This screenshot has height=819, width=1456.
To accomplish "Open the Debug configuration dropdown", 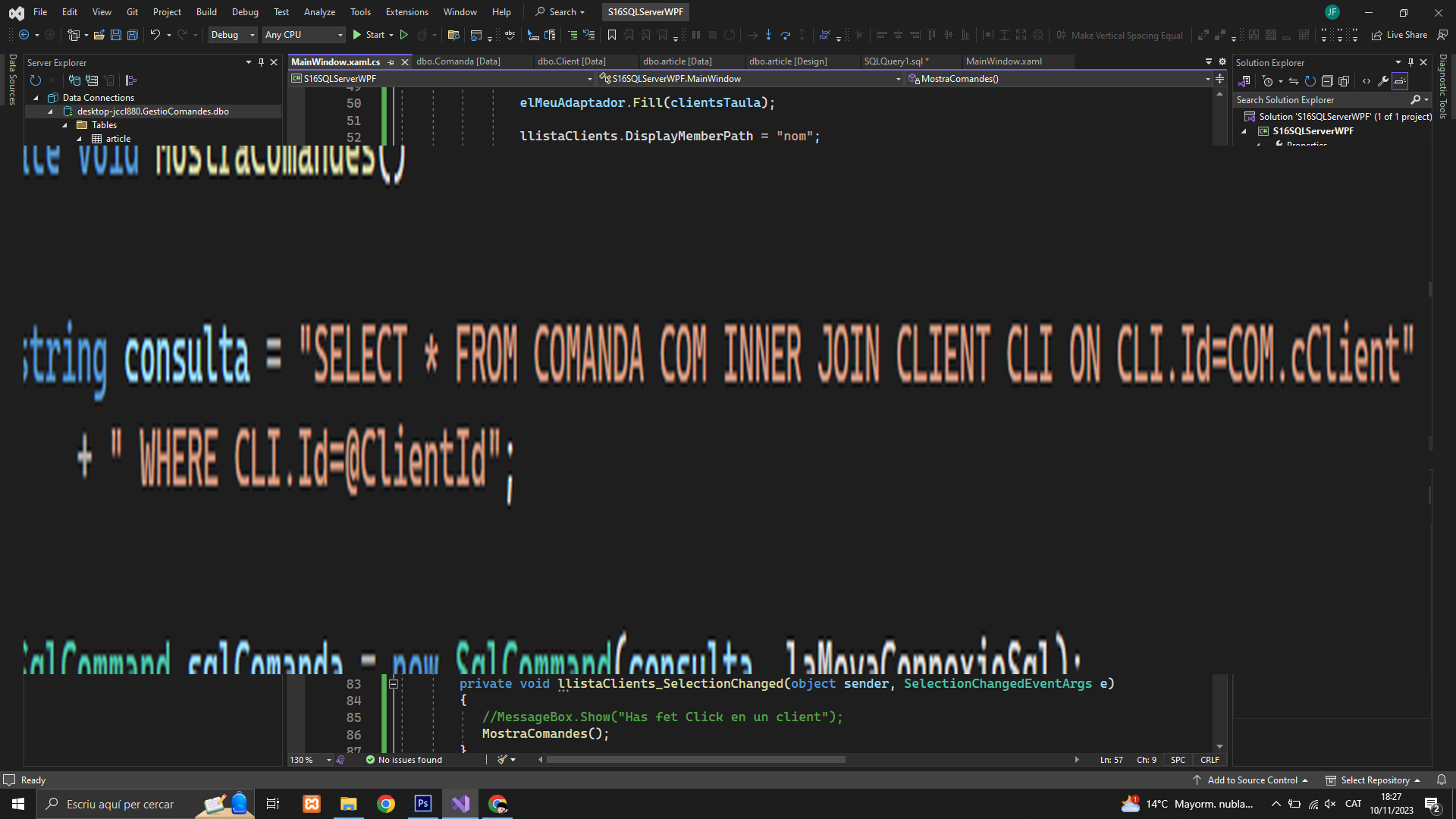I will [x=233, y=35].
